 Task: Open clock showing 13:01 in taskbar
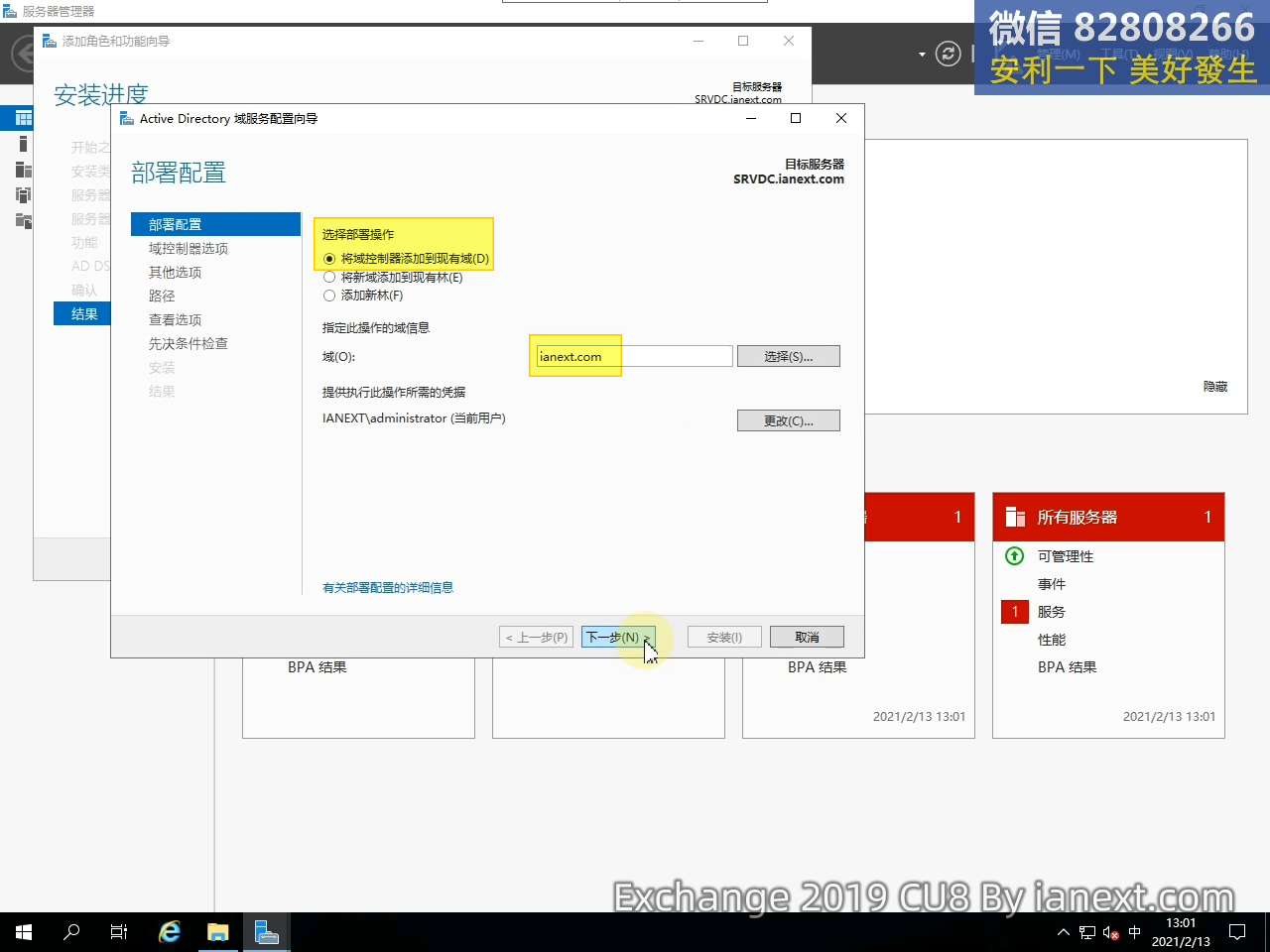pos(1181,932)
